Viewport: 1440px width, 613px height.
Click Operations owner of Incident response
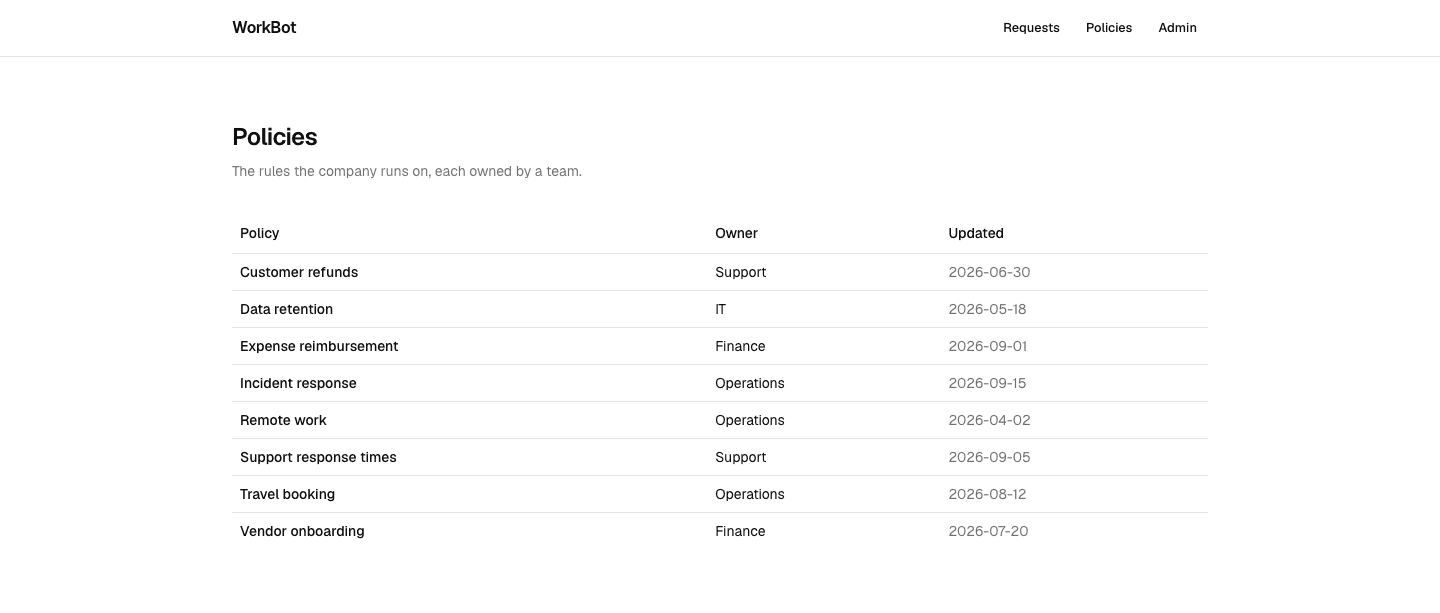(x=750, y=383)
